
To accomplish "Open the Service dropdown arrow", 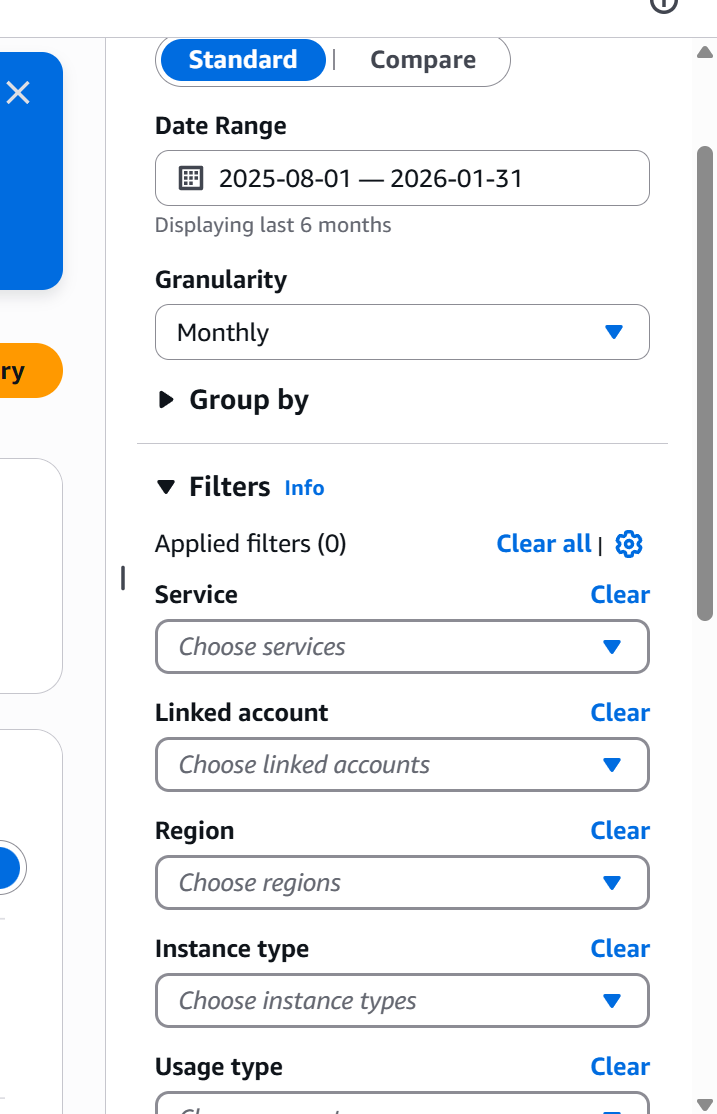I will coord(613,647).
